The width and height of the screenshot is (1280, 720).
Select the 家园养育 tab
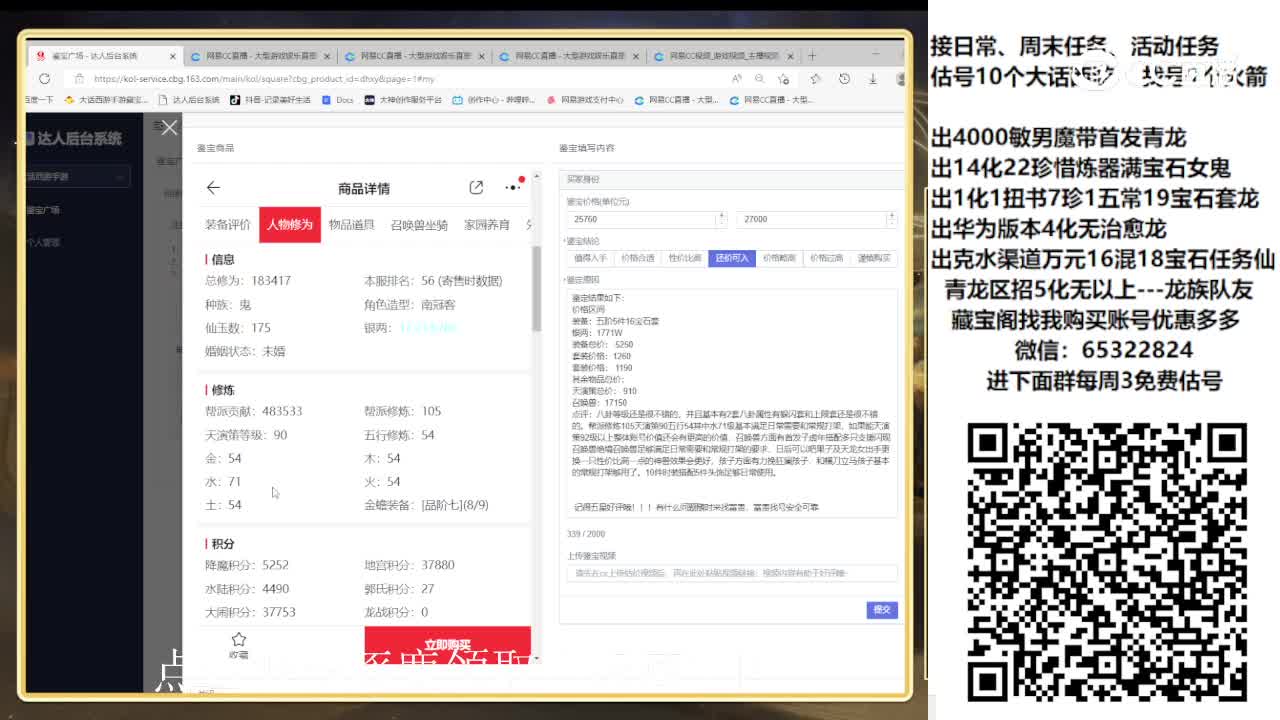tap(486, 225)
